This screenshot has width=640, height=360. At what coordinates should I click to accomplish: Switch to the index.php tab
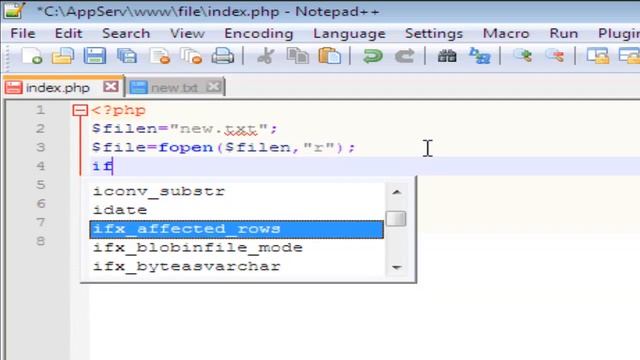tap(58, 87)
